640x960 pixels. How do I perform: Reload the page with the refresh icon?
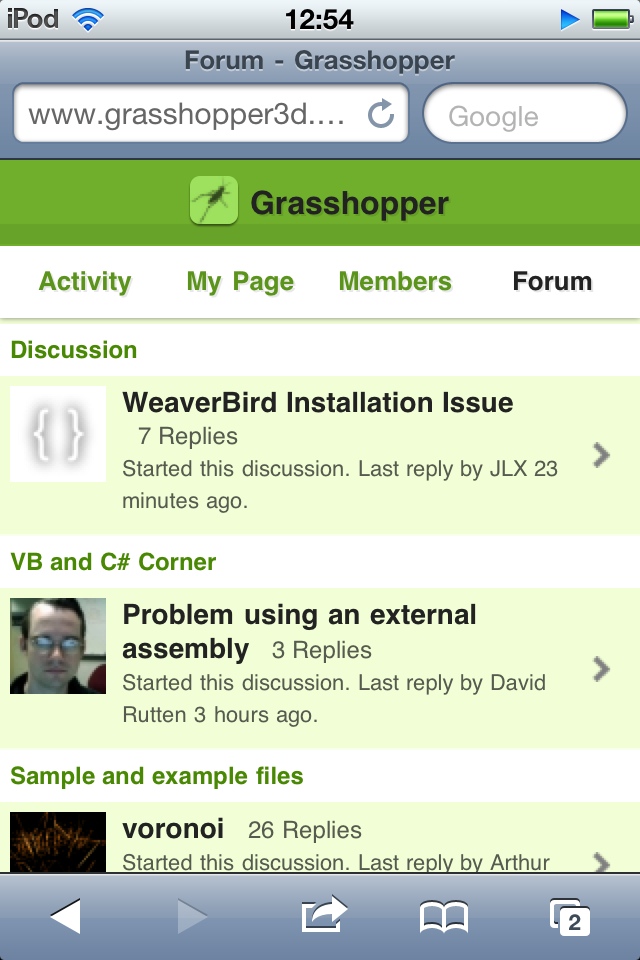coord(381,115)
